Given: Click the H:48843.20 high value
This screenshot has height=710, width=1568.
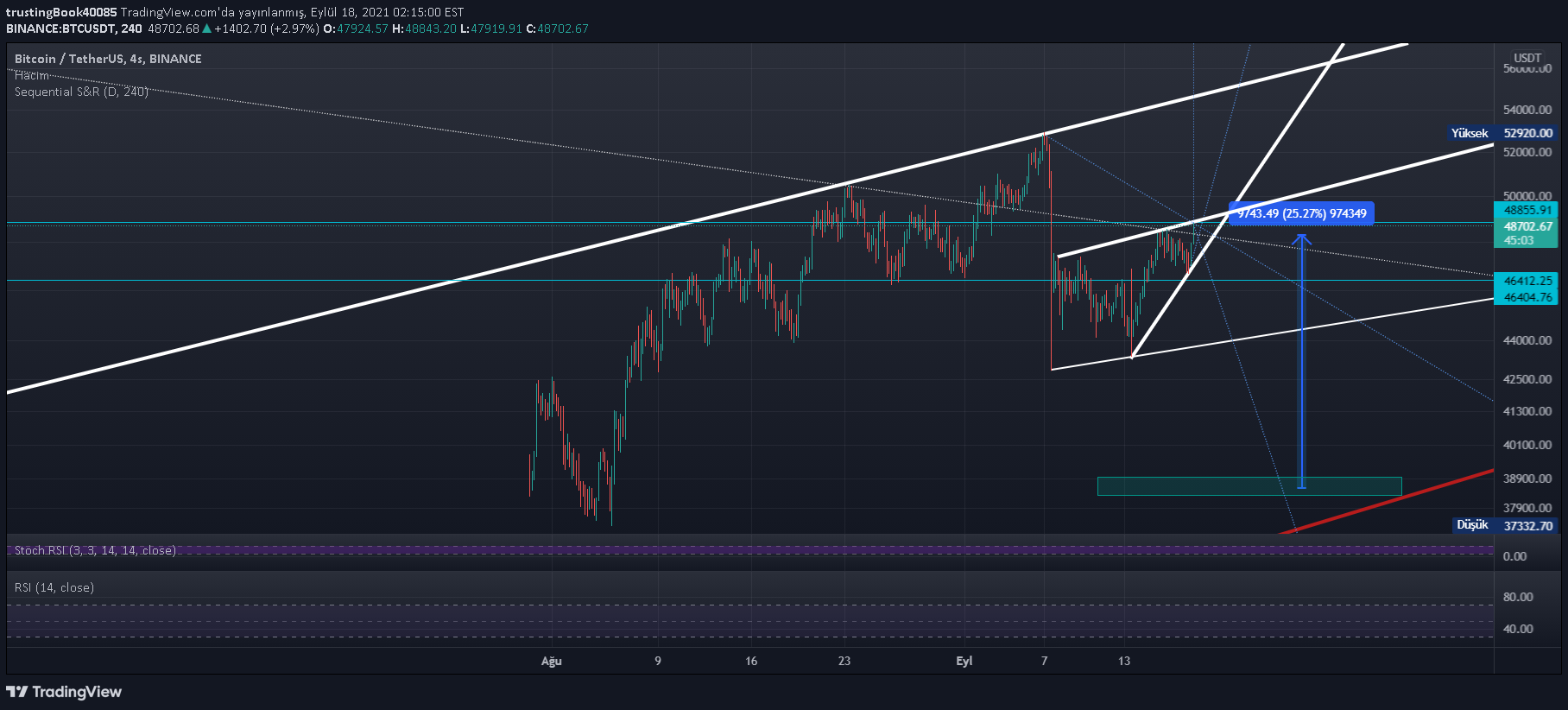Looking at the screenshot, I should coord(424,29).
